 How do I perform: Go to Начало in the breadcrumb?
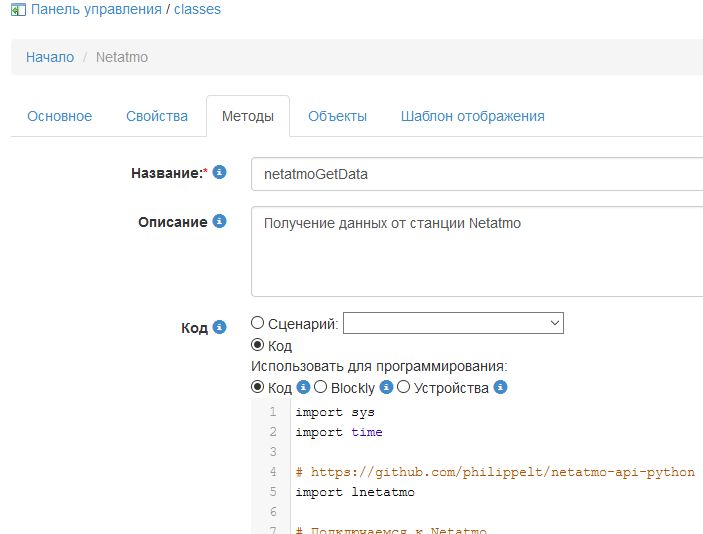coord(50,57)
